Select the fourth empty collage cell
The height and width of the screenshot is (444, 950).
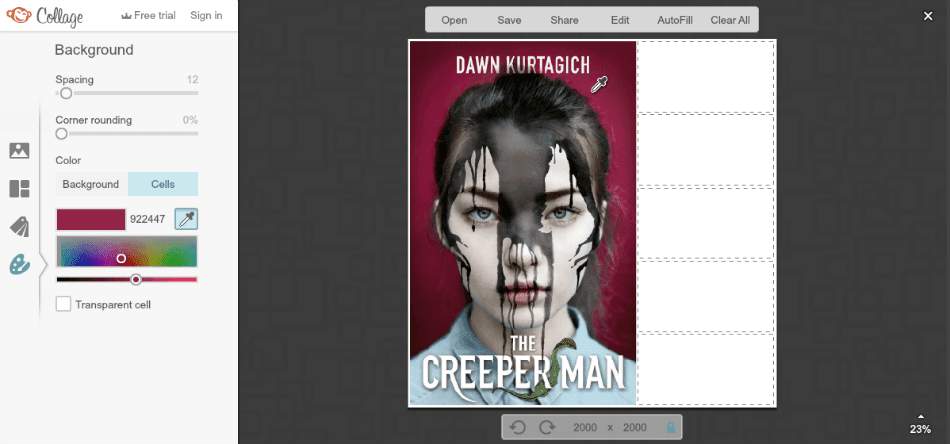[x=706, y=296]
